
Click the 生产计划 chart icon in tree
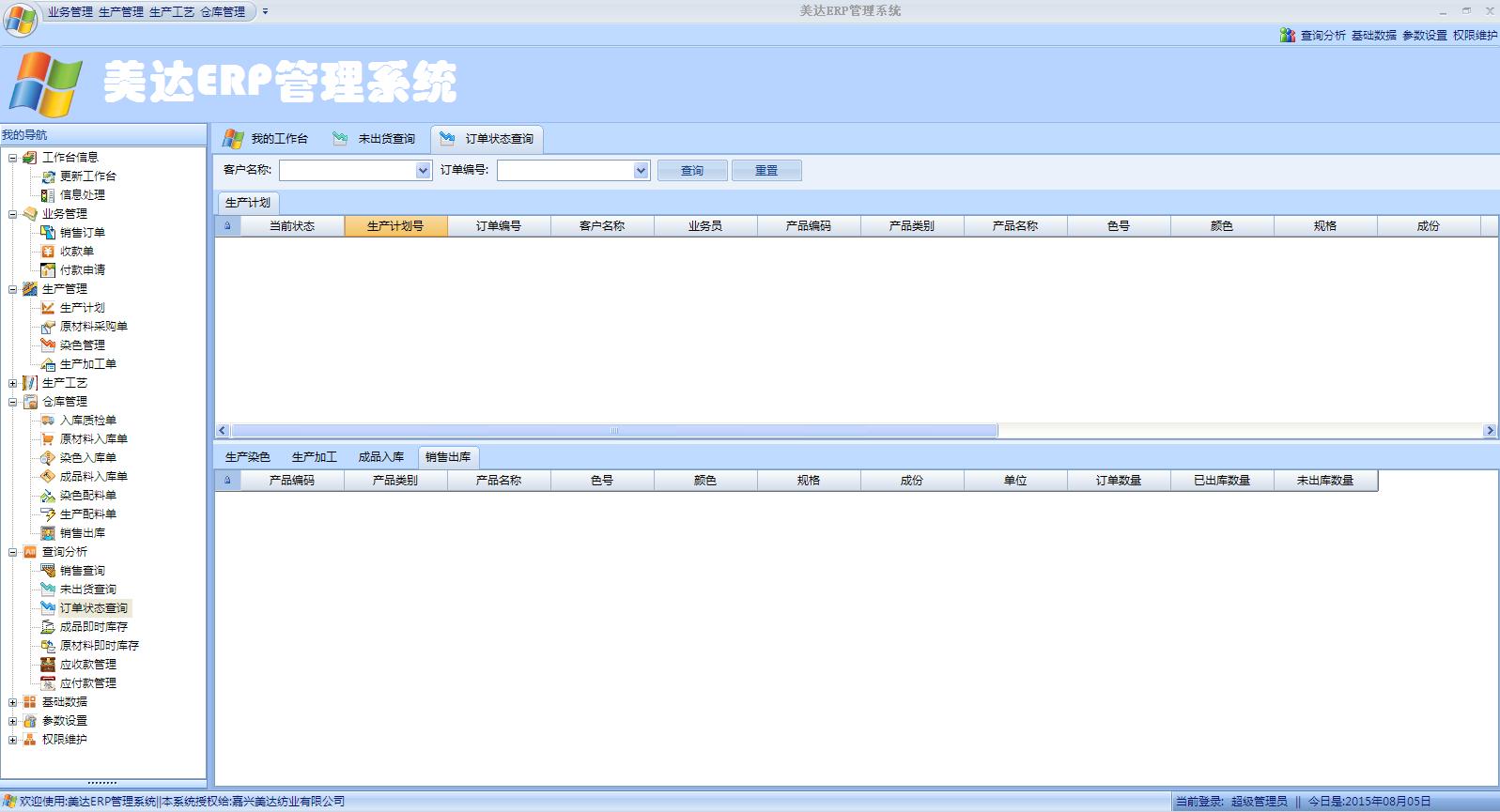tap(48, 308)
